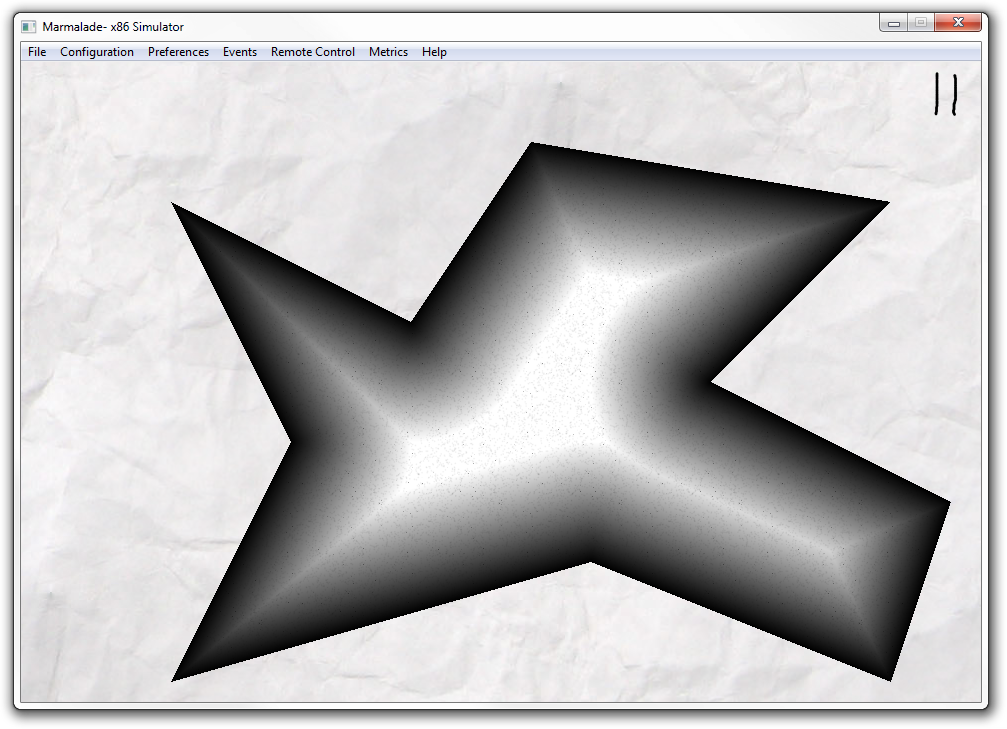Minimize the Marmalade simulator window
Image resolution: width=1007 pixels, height=729 pixels.
(893, 22)
